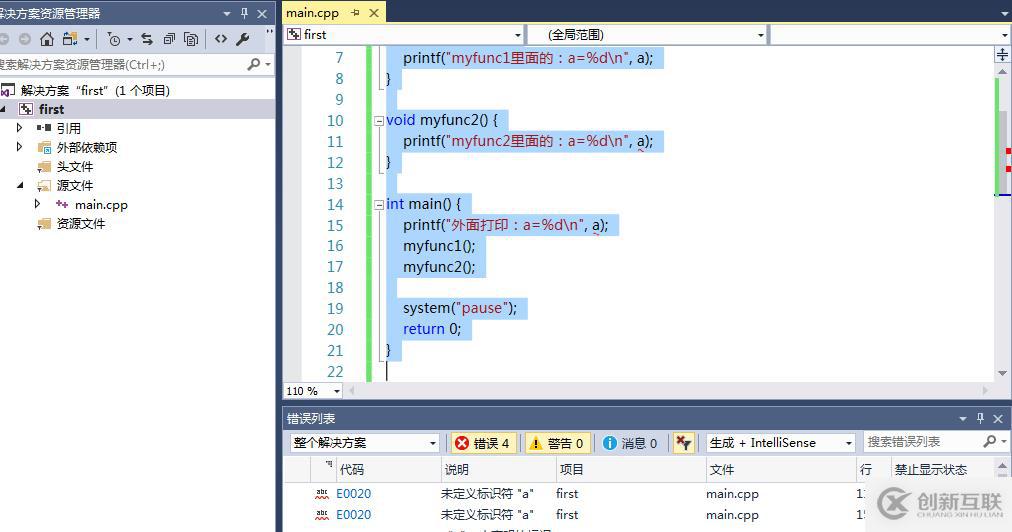Click the first project icon in the tree
The height and width of the screenshot is (532, 1012).
[x=26, y=109]
